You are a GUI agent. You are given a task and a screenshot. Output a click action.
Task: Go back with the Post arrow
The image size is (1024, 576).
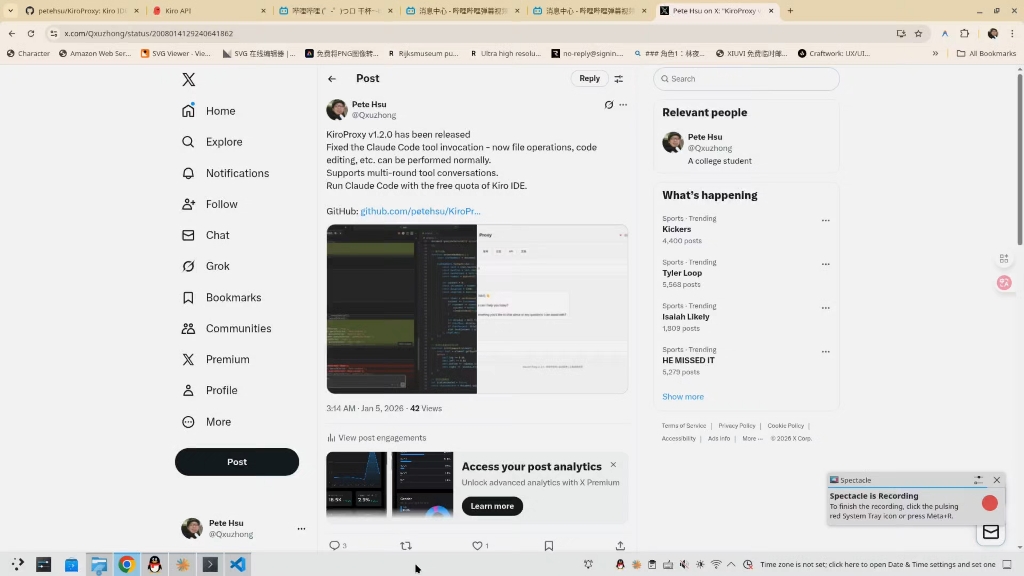(x=332, y=79)
